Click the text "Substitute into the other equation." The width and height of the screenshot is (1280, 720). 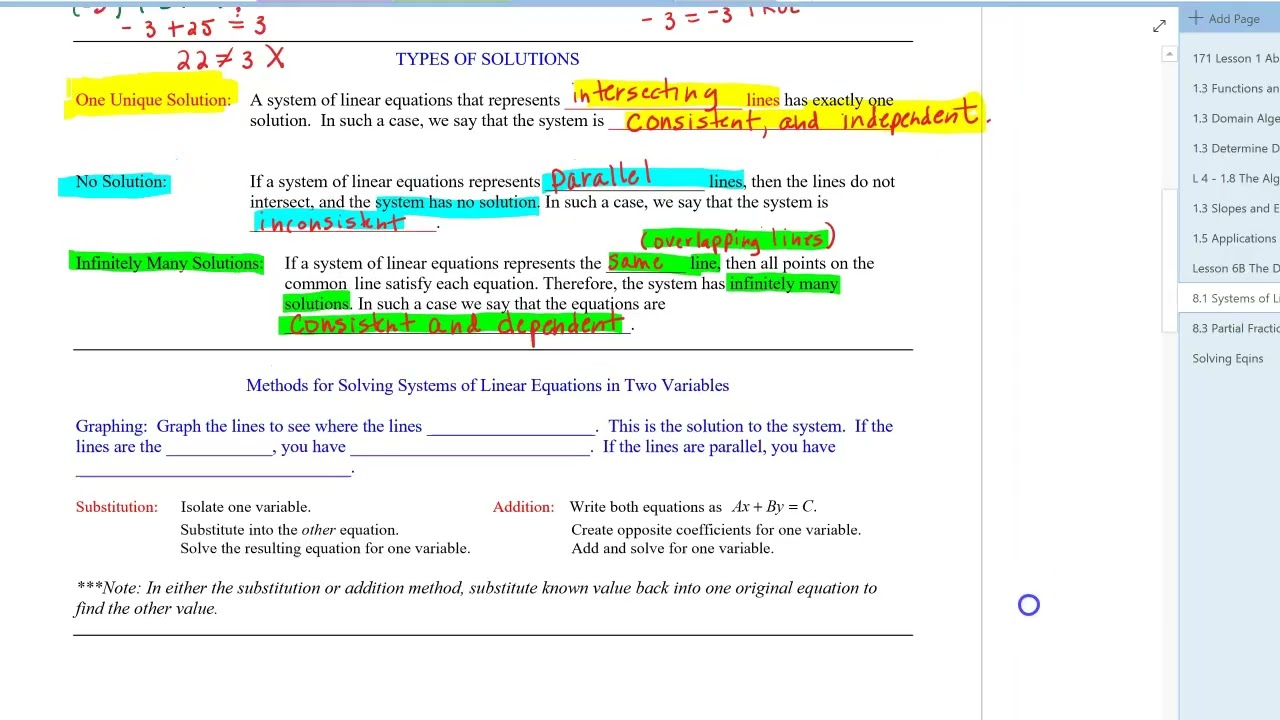point(289,530)
